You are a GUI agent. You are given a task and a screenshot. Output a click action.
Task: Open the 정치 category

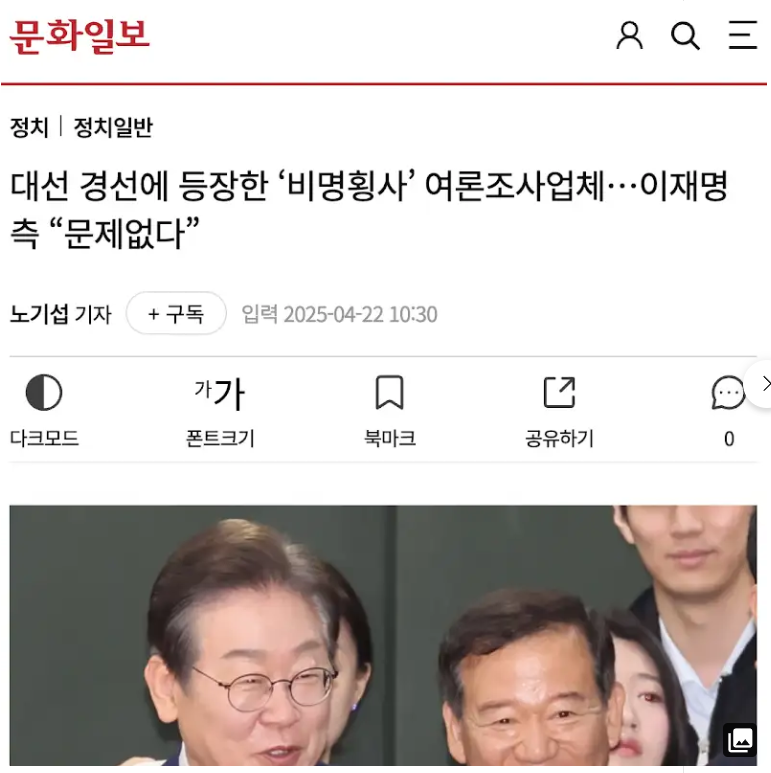click(x=29, y=127)
